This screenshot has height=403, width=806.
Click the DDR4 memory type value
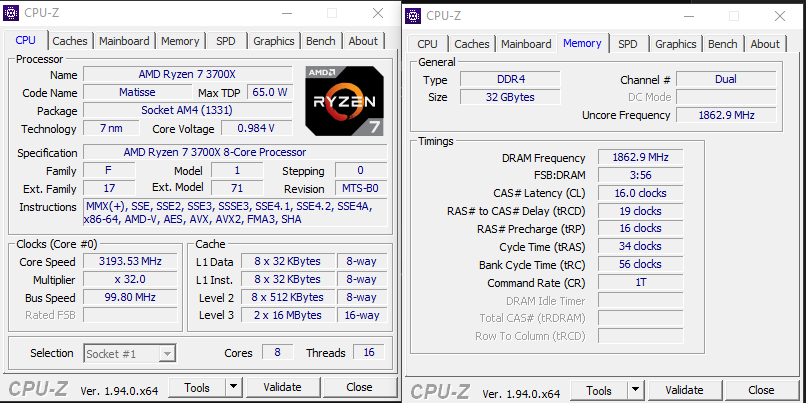(510, 79)
